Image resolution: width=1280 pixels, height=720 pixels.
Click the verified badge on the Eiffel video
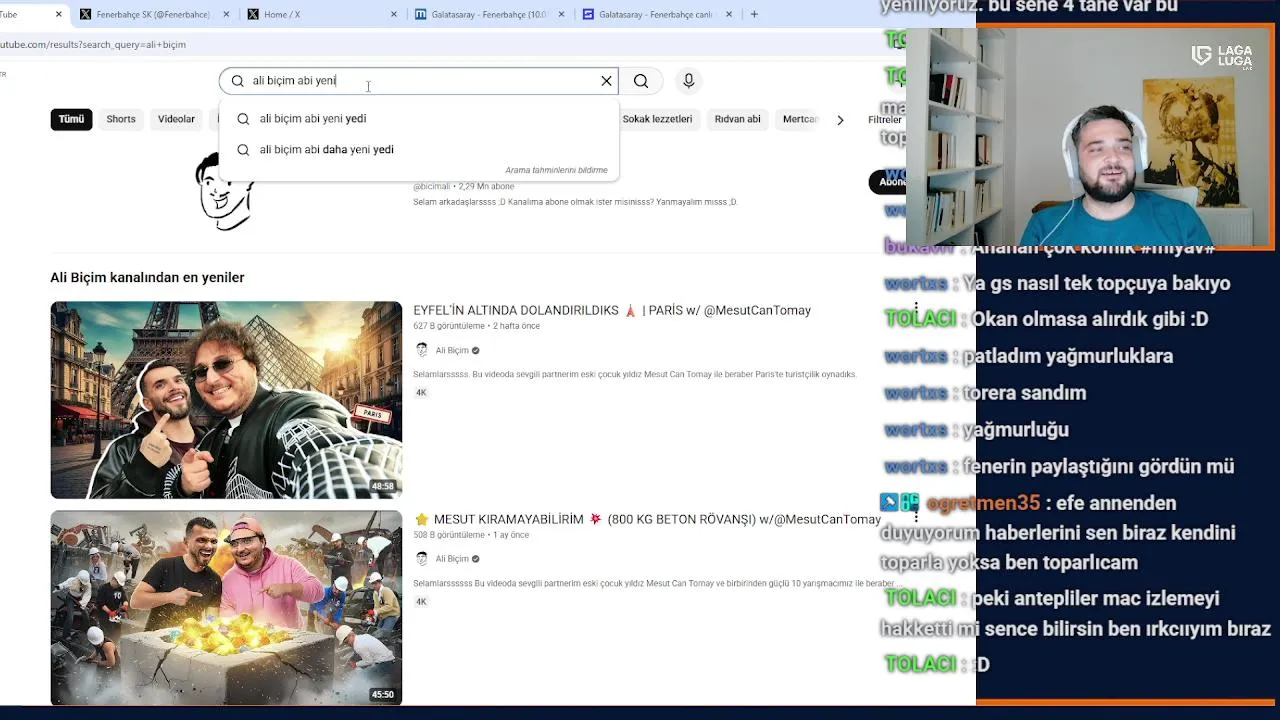(475, 351)
